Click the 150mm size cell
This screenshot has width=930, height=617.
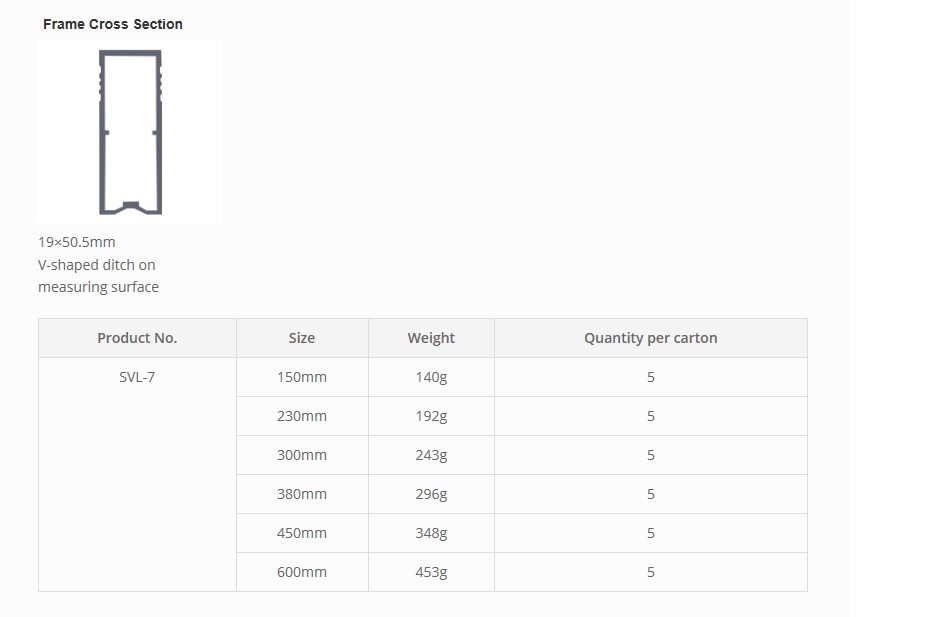302,377
